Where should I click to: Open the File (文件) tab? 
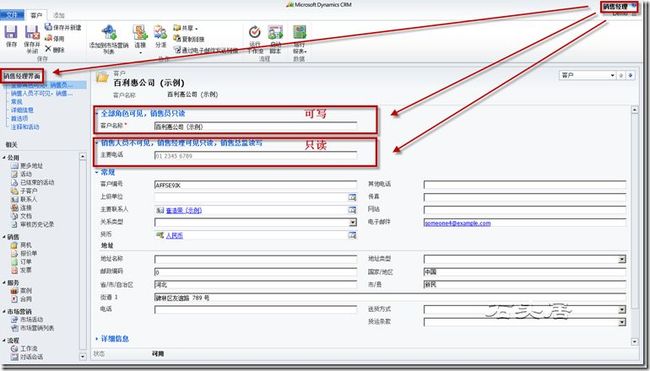[x=12, y=15]
